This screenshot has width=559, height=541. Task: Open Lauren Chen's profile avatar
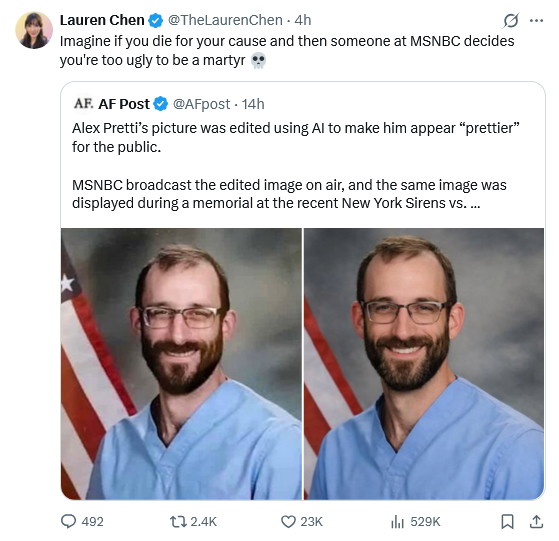point(34,30)
